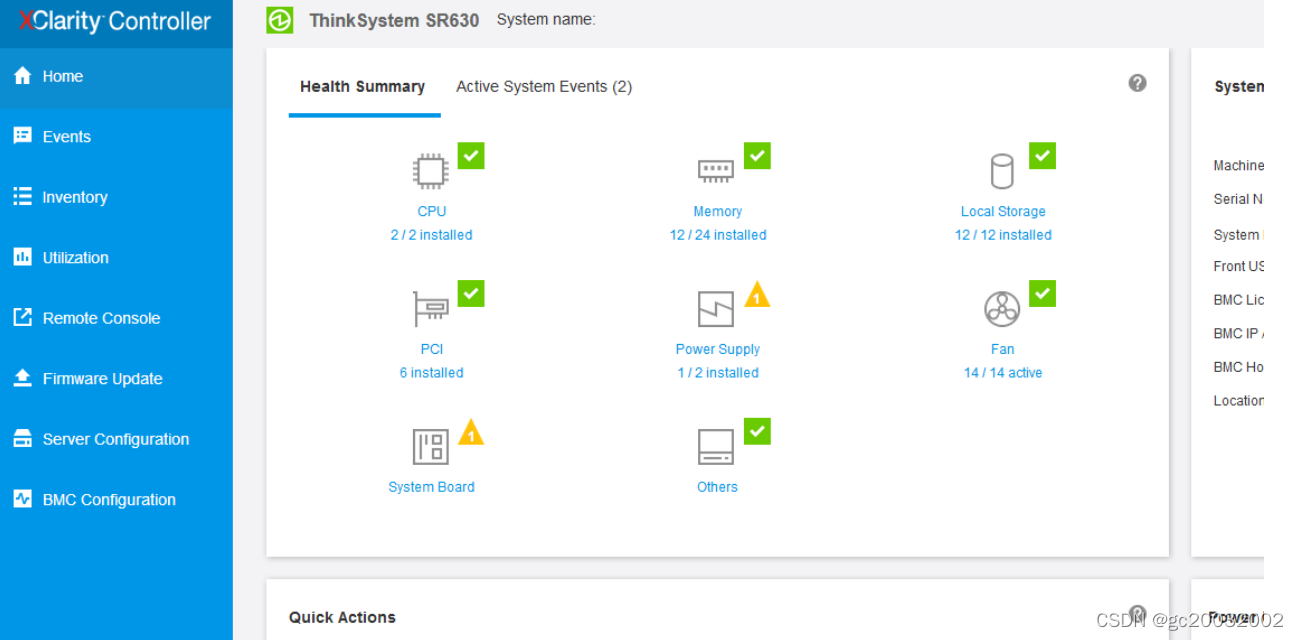Open help for Quick Actions panel

(x=1137, y=613)
